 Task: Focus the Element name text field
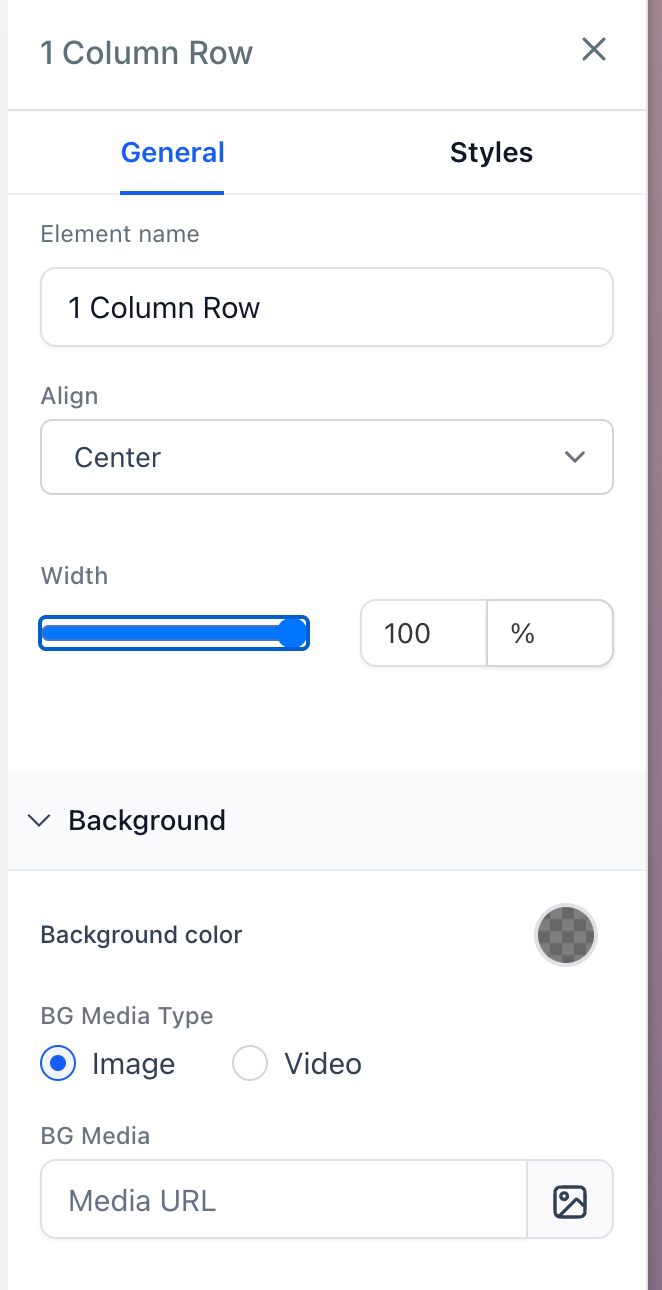pos(326,307)
